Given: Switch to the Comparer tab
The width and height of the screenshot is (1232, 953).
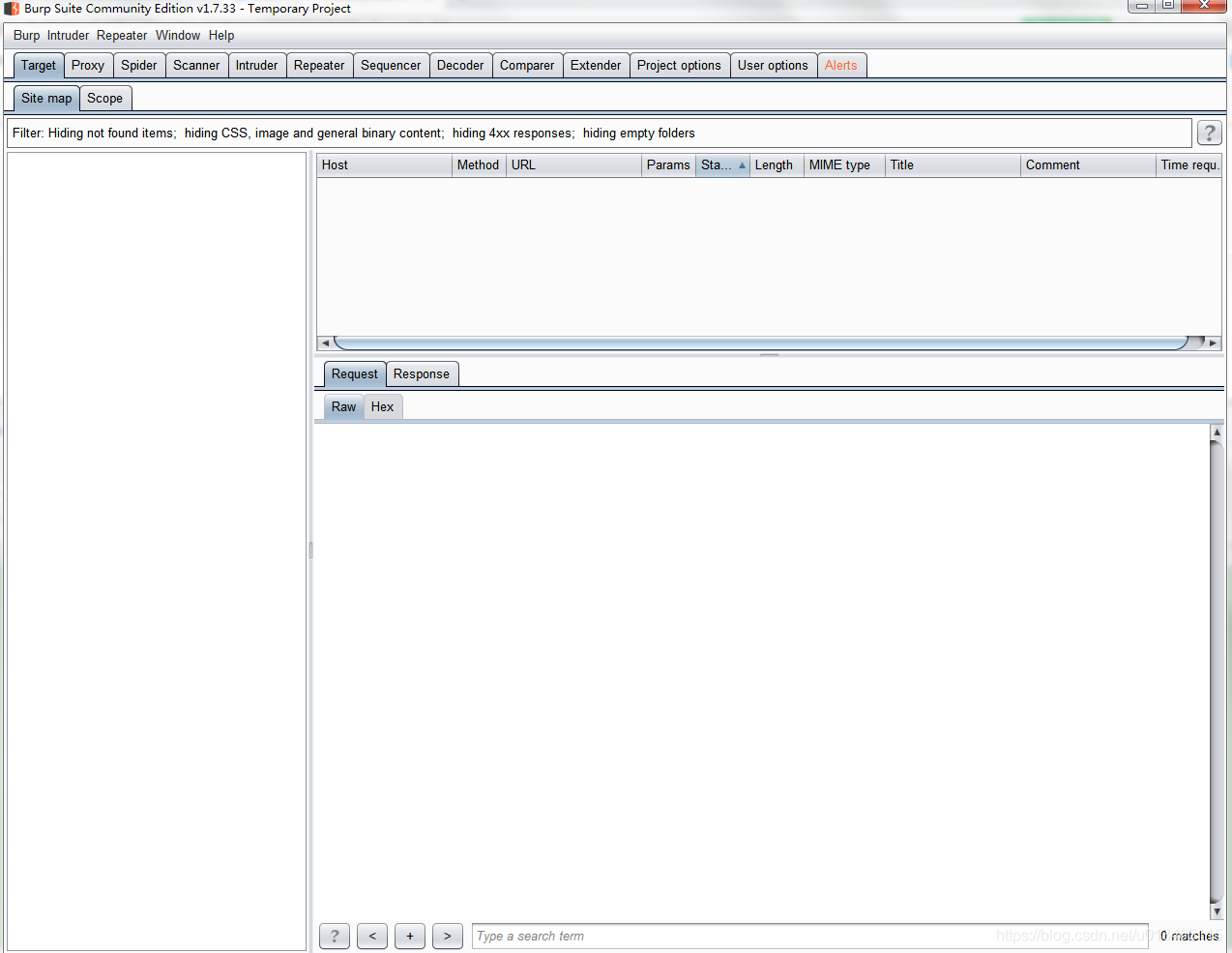Looking at the screenshot, I should pos(527,66).
